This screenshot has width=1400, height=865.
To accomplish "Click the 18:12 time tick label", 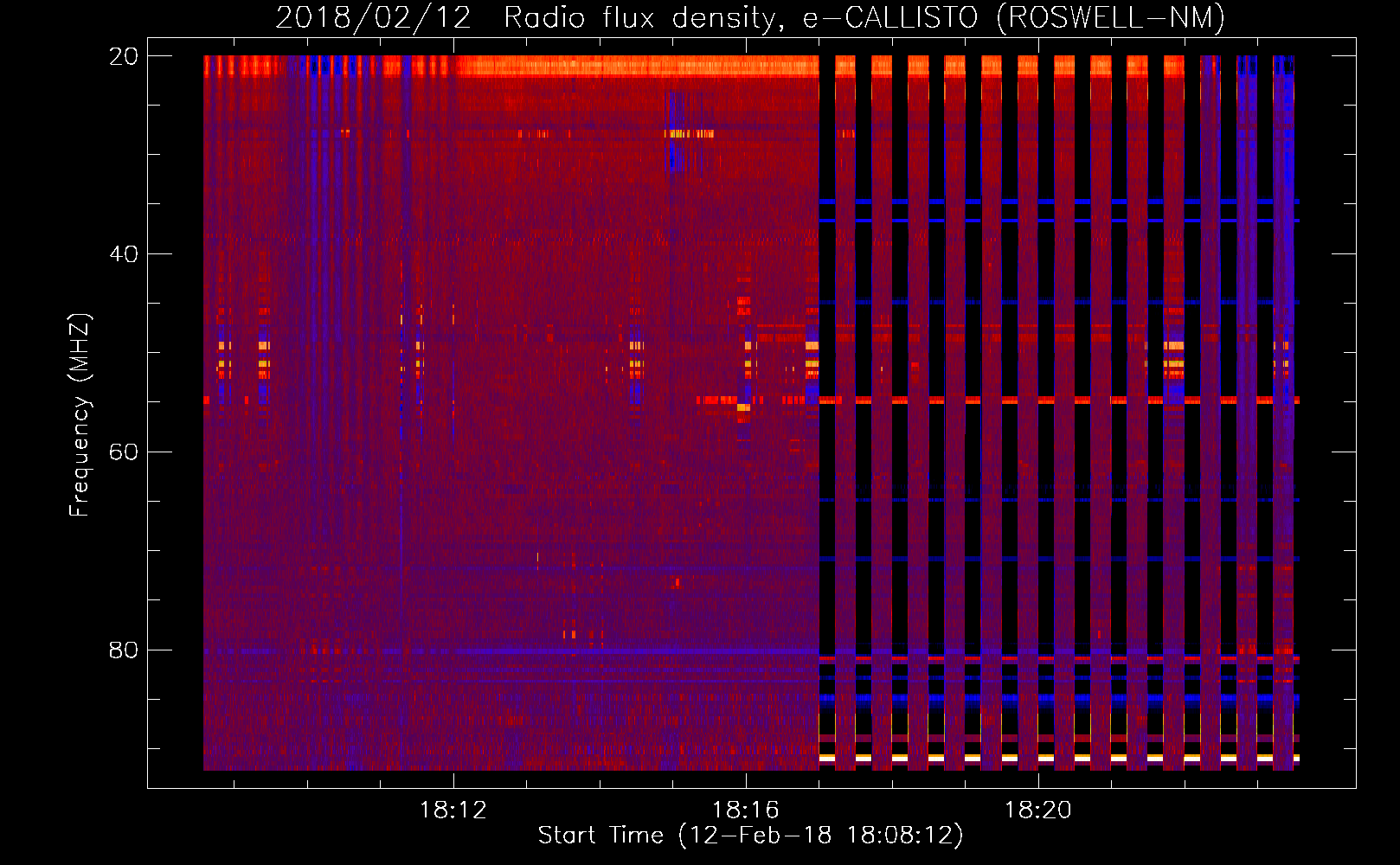I will [x=453, y=811].
